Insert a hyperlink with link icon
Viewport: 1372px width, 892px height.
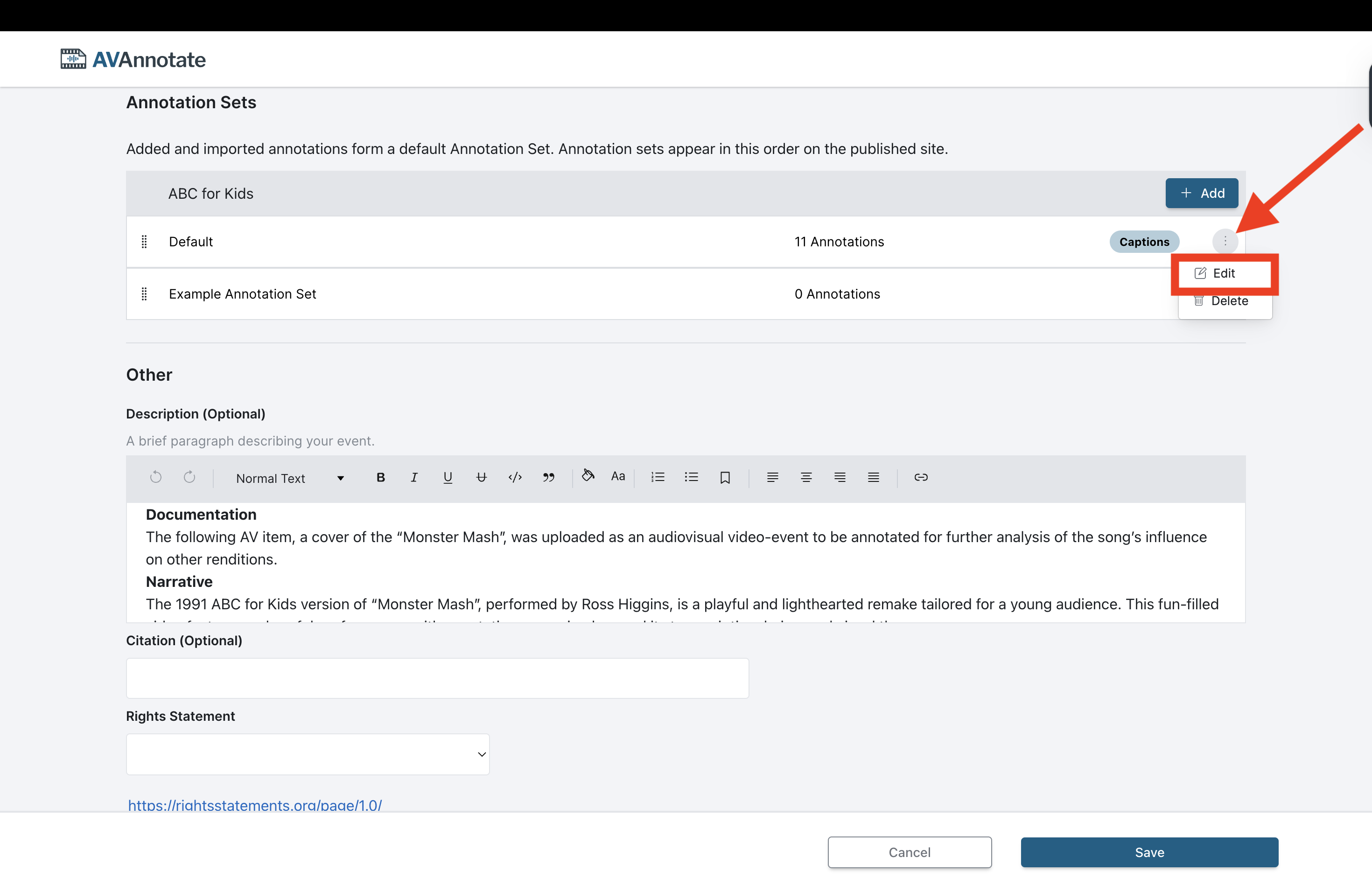pyautogui.click(x=921, y=477)
